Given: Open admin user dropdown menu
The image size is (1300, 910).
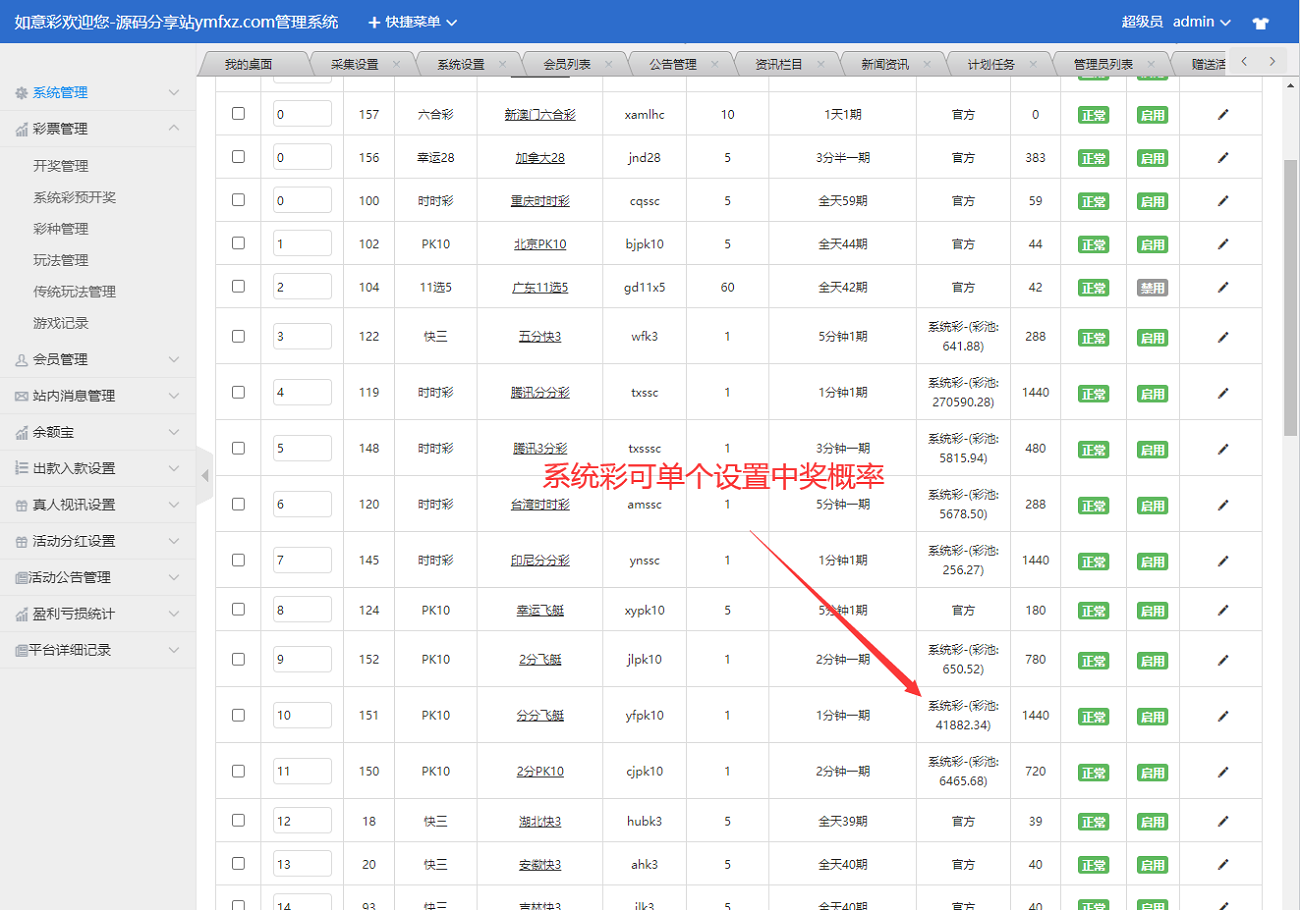Looking at the screenshot, I should (x=1201, y=22).
